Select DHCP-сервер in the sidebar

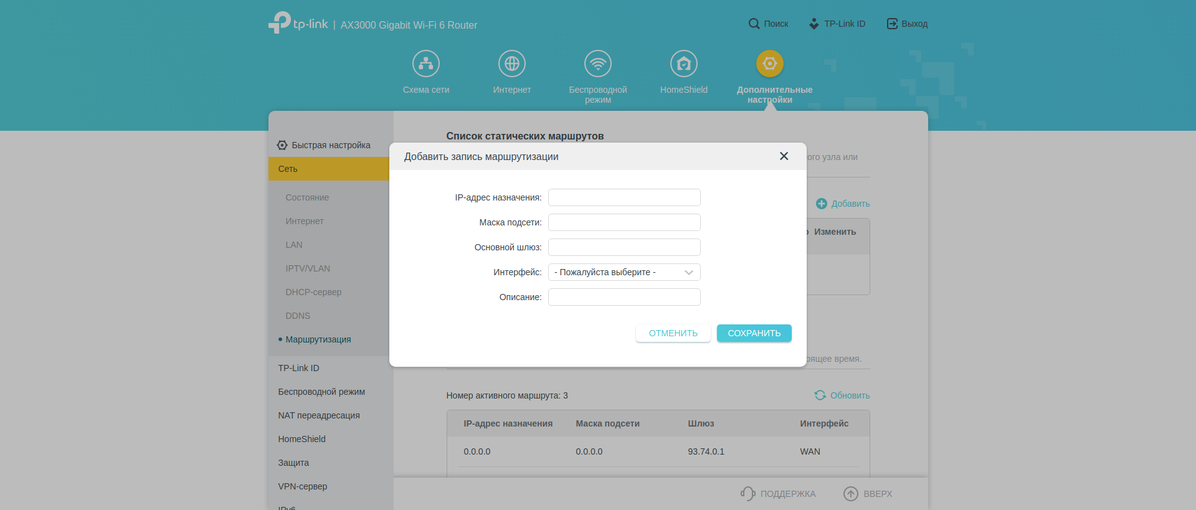pyautogui.click(x=313, y=292)
